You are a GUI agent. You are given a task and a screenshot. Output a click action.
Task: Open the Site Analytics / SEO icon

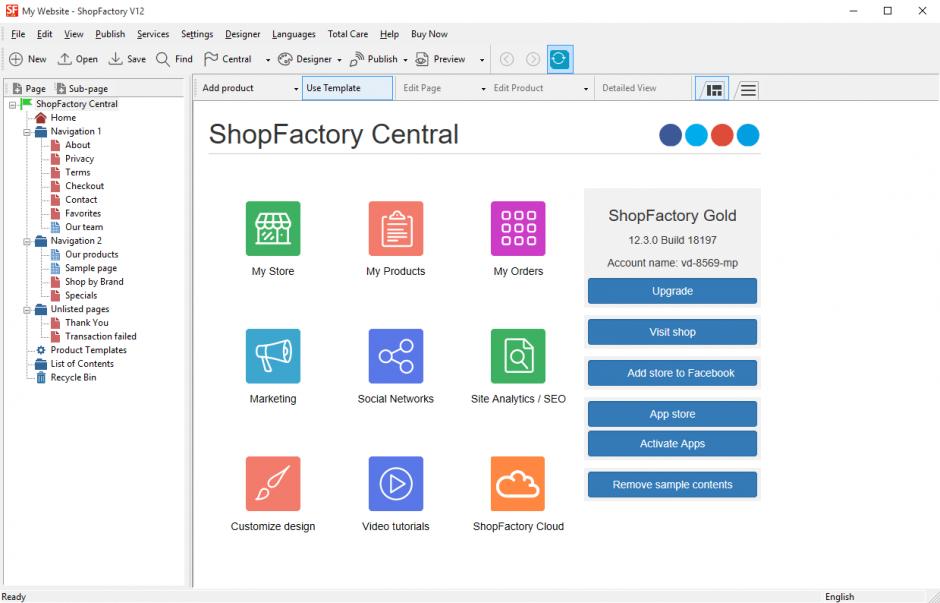(x=518, y=356)
